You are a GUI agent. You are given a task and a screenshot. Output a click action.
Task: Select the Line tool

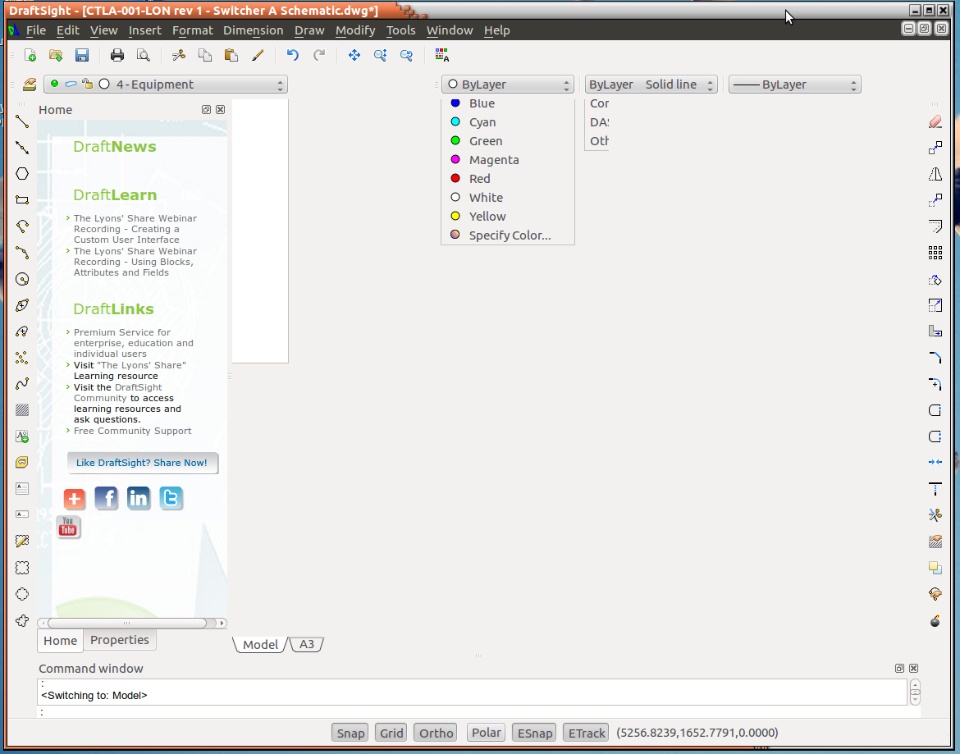(x=22, y=121)
